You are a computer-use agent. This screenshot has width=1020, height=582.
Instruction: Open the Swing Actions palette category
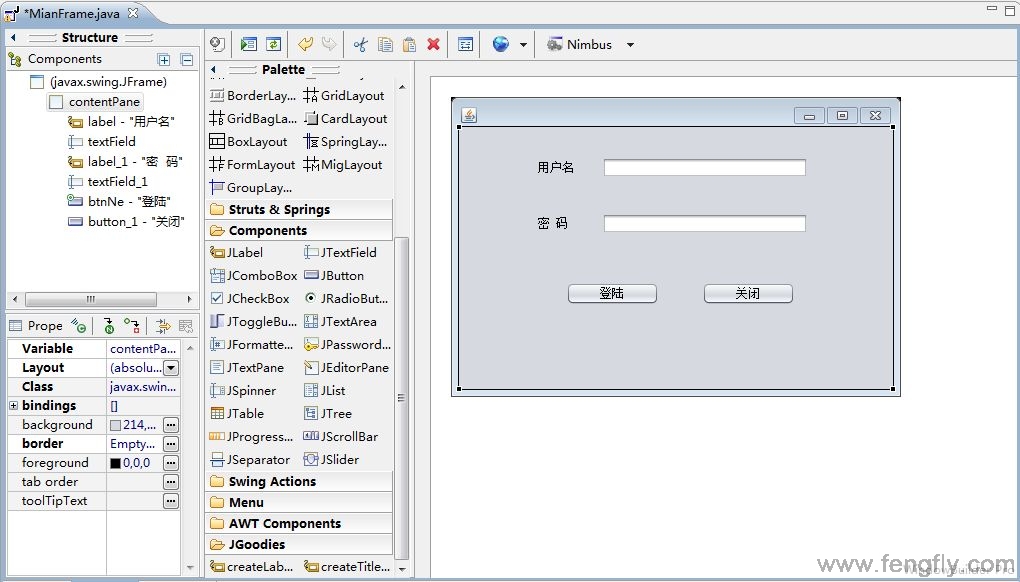point(272,481)
